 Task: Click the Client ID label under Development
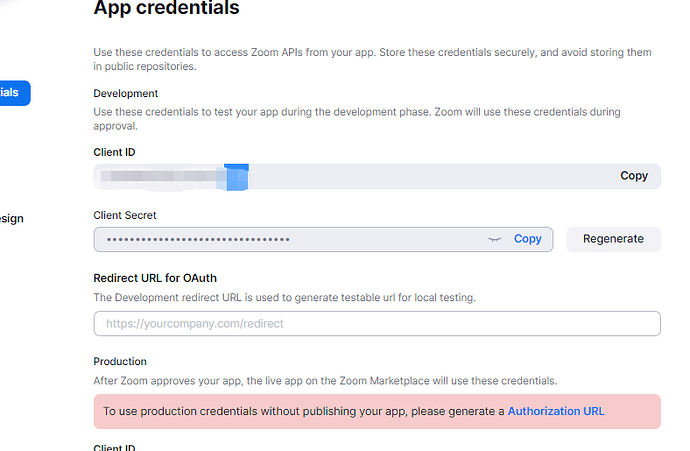tap(114, 152)
